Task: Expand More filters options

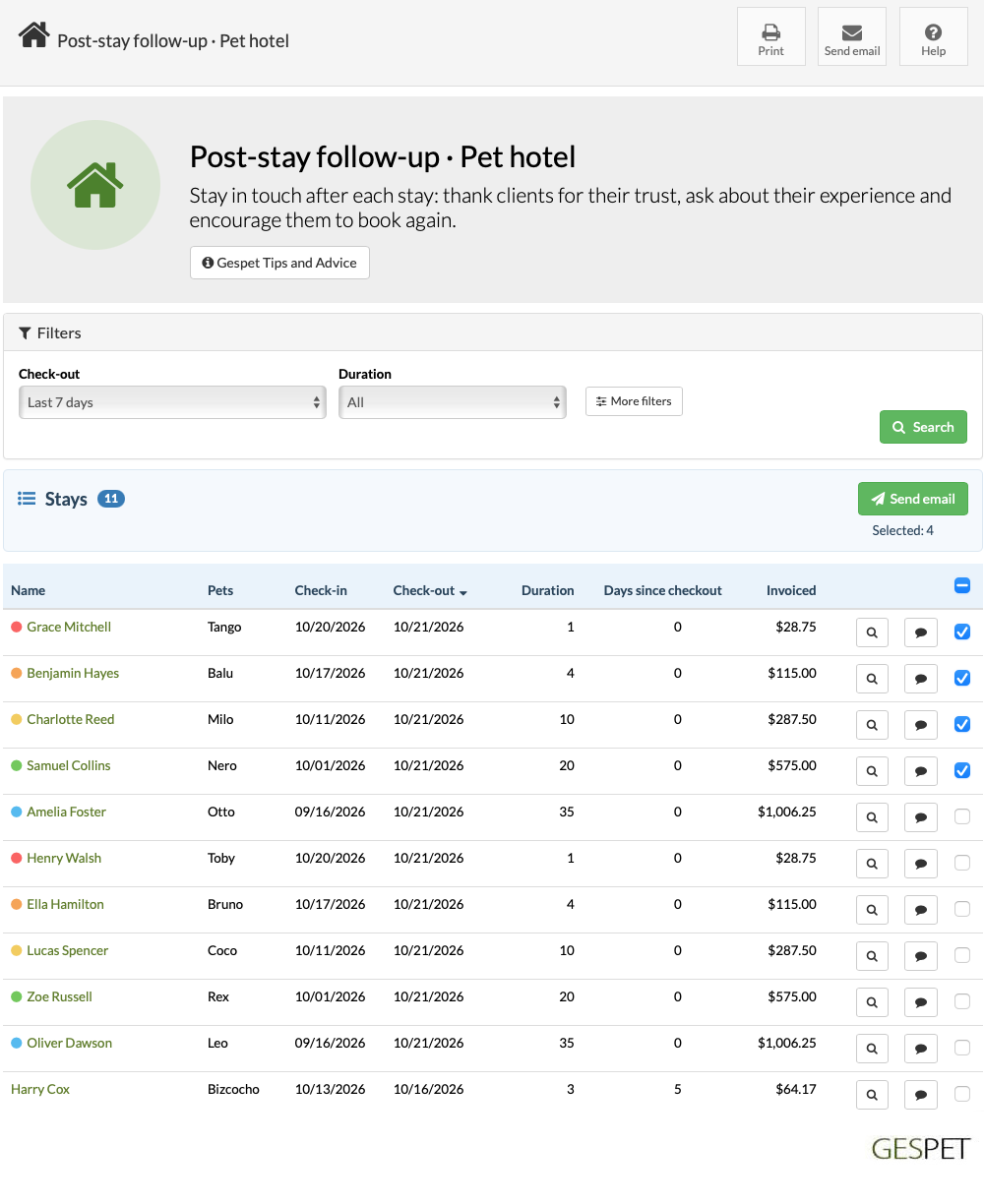Action: pos(634,401)
